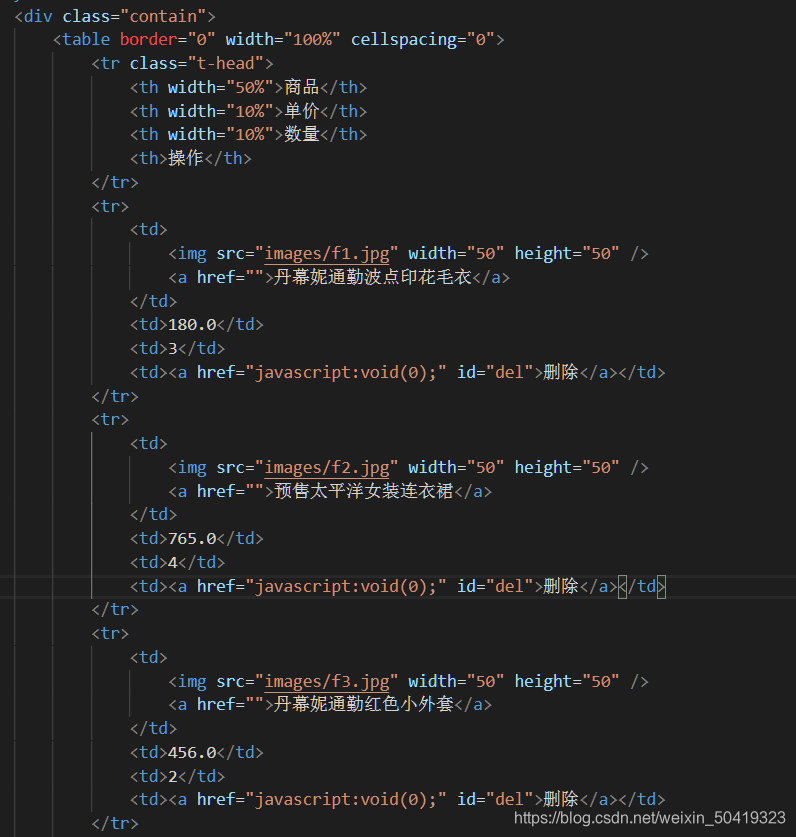
Task: Click the "50%" width value
Action: 250,87
